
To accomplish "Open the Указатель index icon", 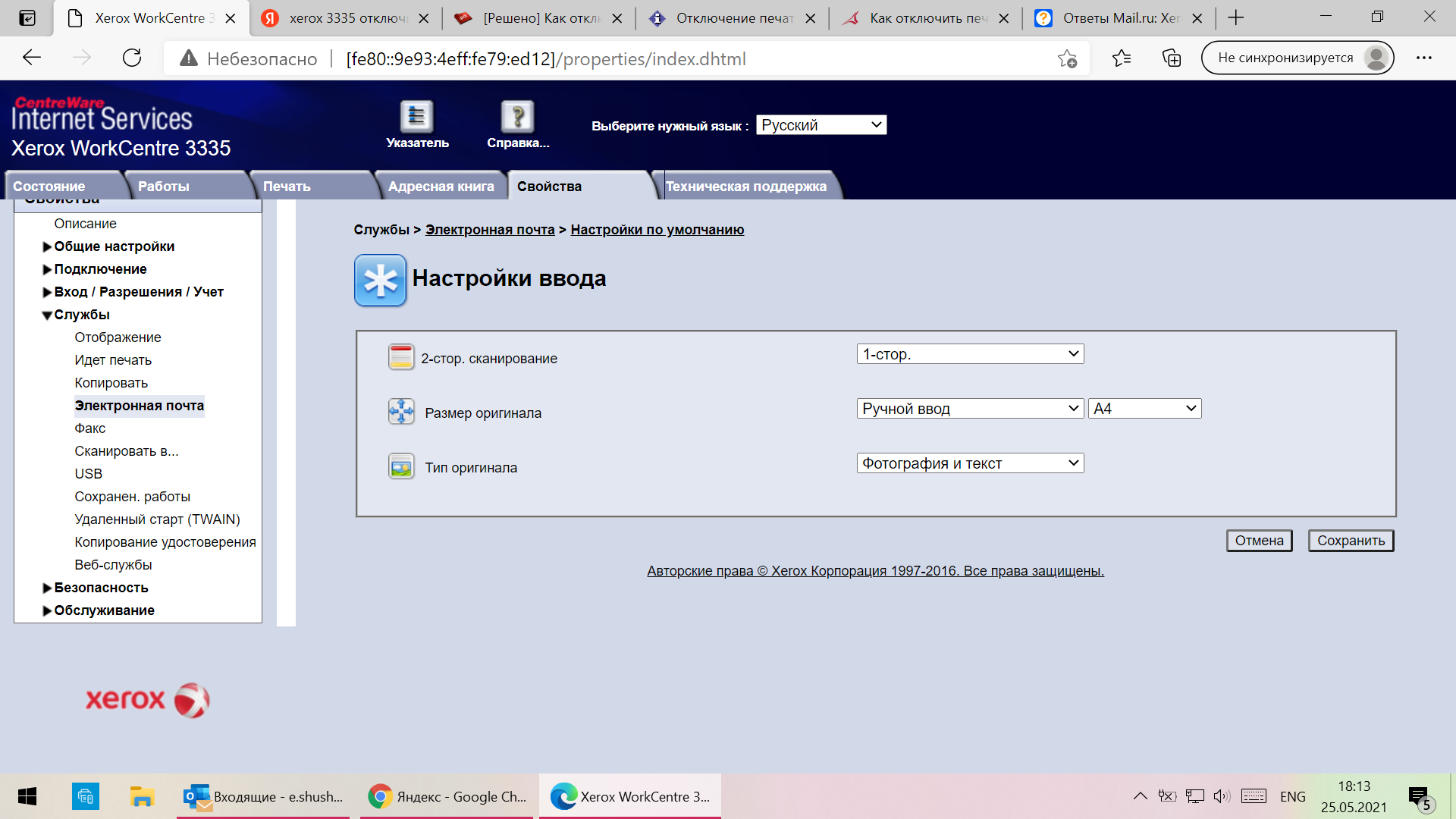I will [x=416, y=117].
